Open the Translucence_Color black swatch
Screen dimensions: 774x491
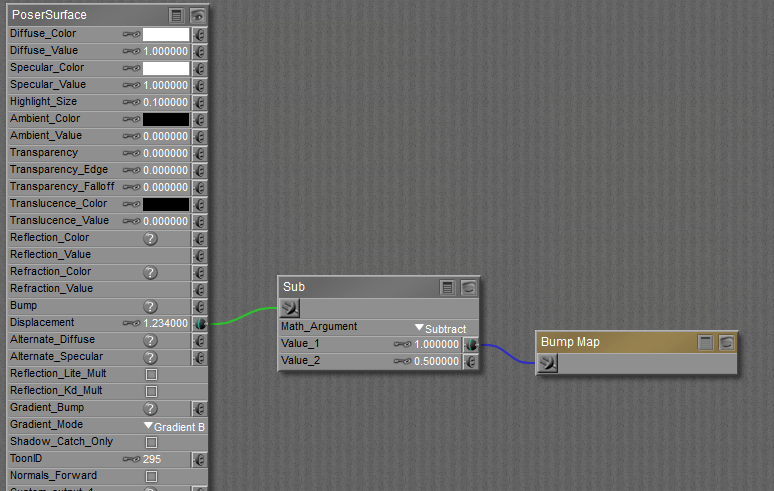coord(166,204)
